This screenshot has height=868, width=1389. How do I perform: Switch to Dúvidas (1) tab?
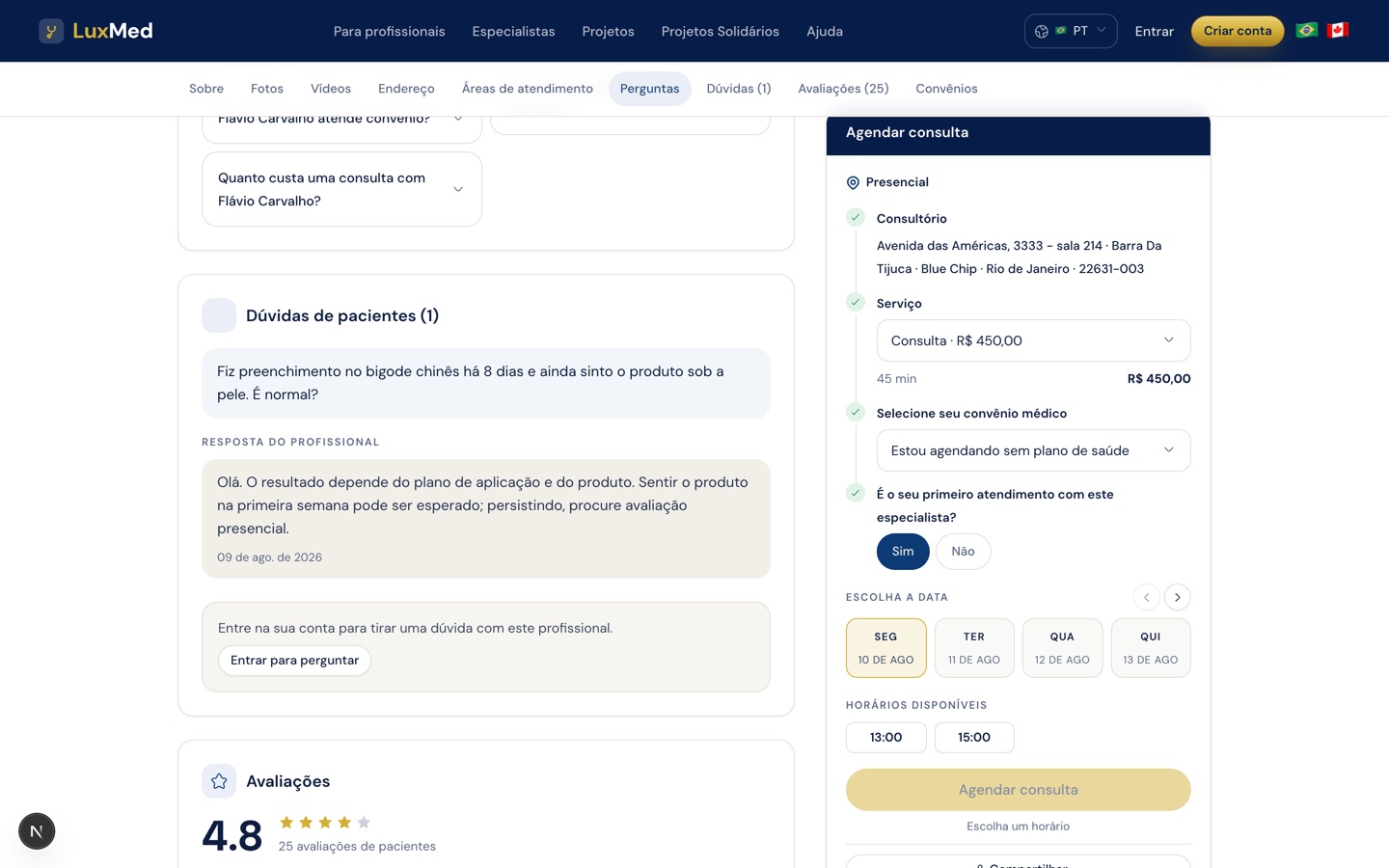point(739,89)
